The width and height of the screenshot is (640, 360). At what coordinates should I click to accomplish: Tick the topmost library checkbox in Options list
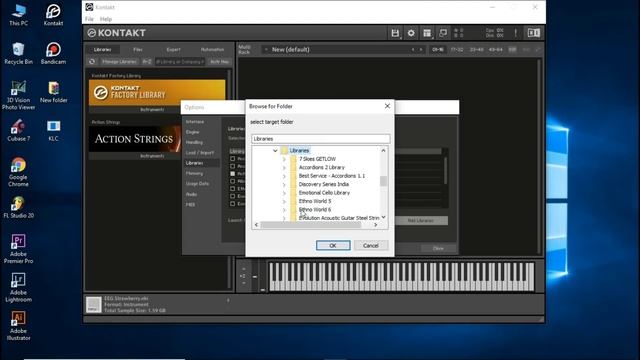tap(233, 158)
